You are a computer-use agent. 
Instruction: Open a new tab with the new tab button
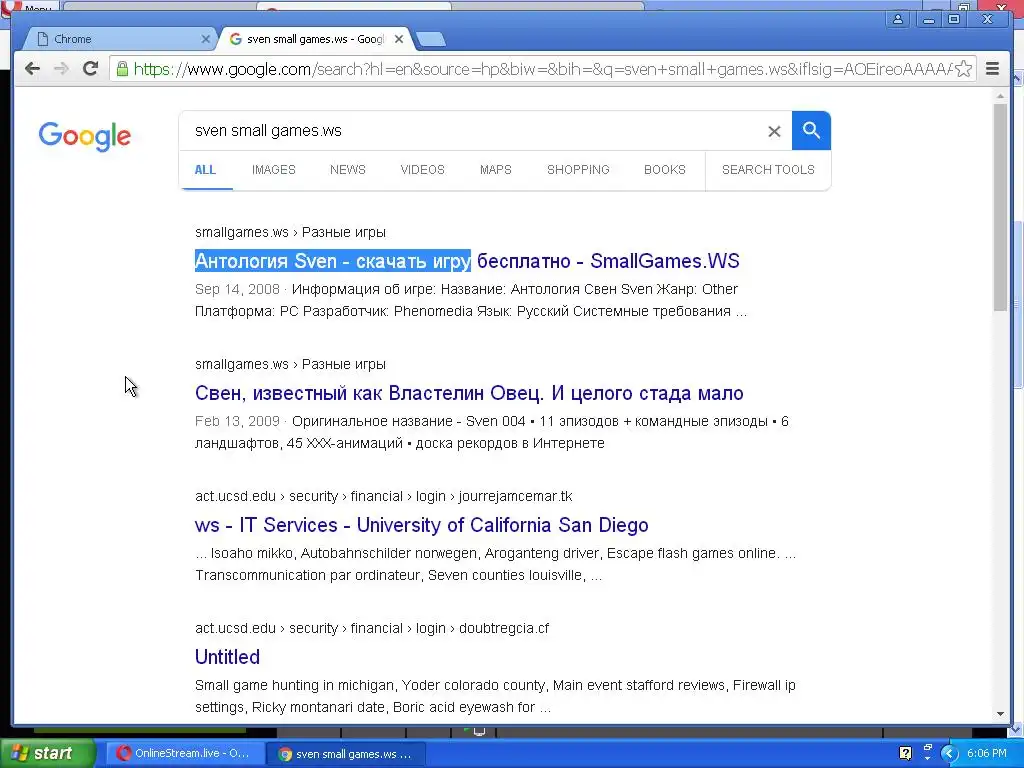(431, 39)
